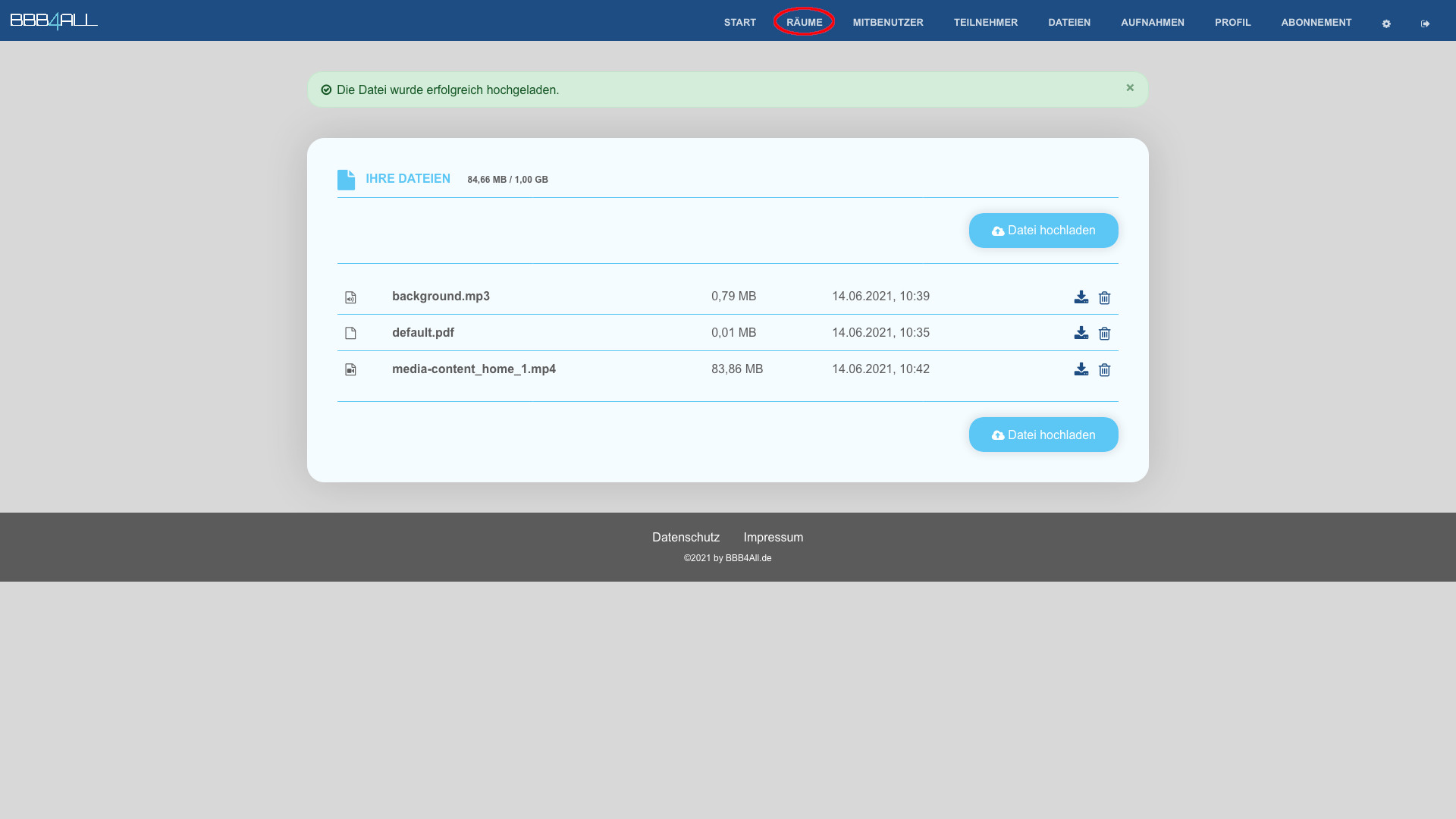Click the ©2021 by BBB4All.de text

[727, 558]
